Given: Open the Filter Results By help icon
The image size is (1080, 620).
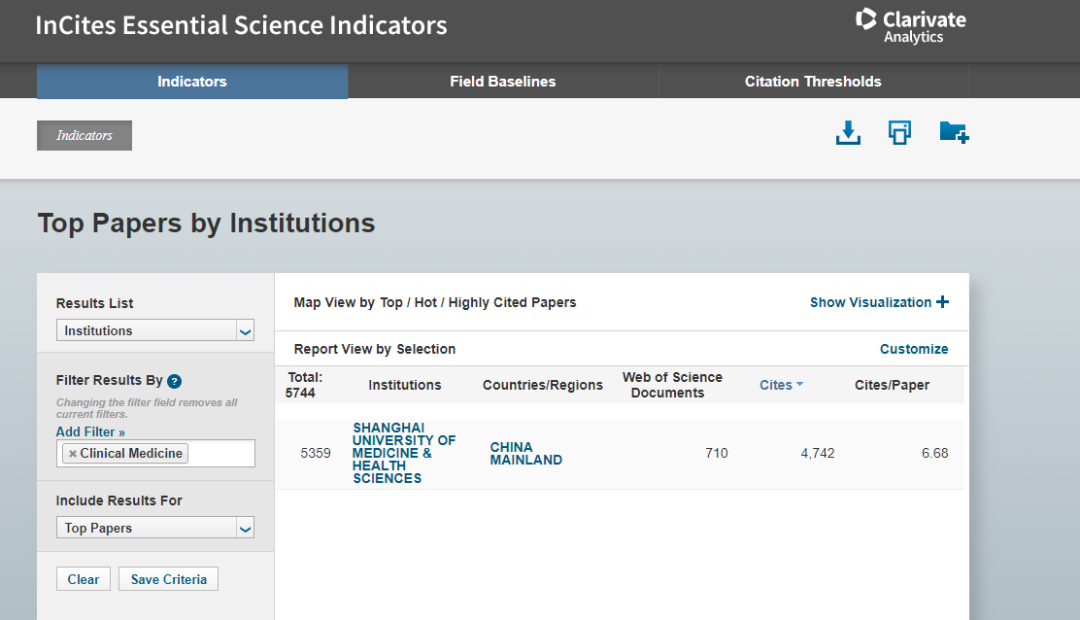Looking at the screenshot, I should pos(174,381).
